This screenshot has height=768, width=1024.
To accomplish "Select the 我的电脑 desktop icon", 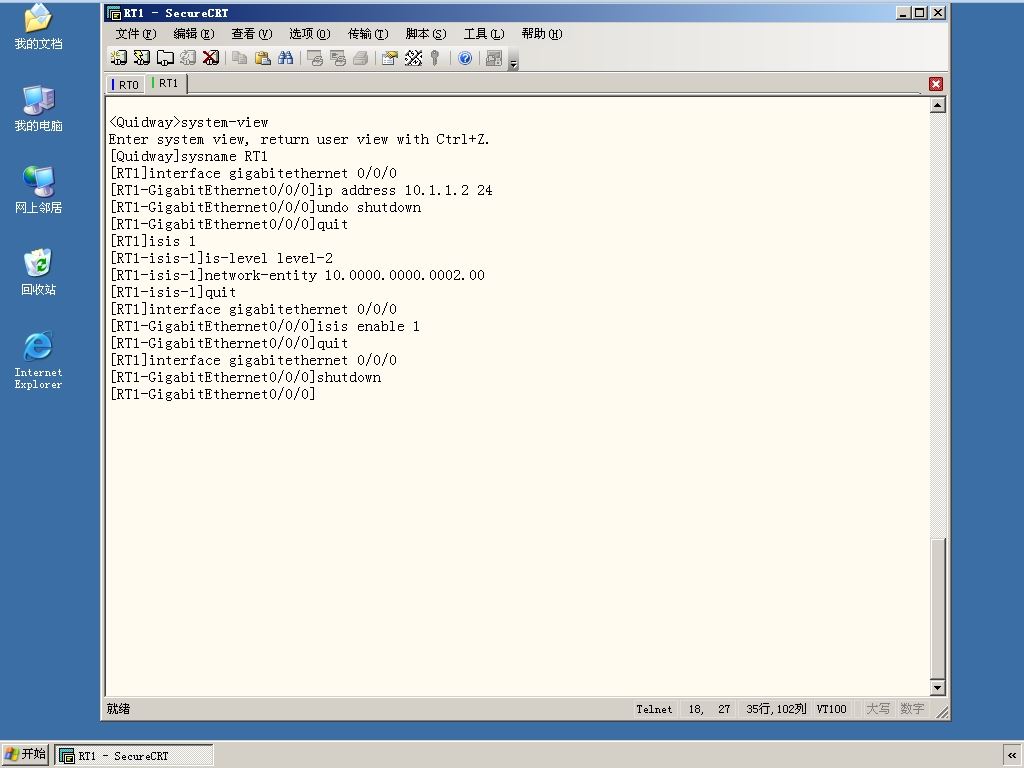I will click(x=39, y=108).
